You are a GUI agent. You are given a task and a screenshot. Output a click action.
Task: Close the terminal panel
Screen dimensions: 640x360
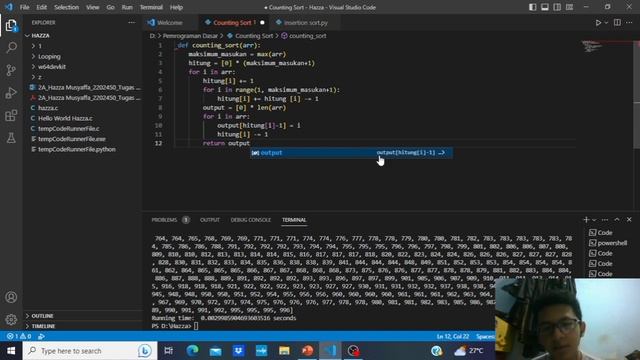[629, 220]
